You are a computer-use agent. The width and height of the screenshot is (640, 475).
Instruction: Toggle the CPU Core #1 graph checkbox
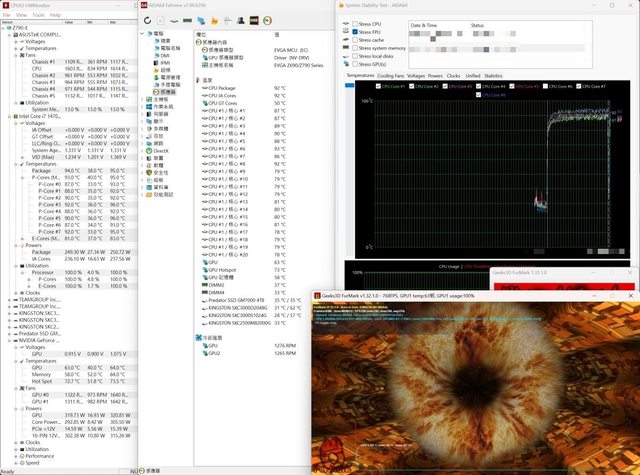point(377,87)
